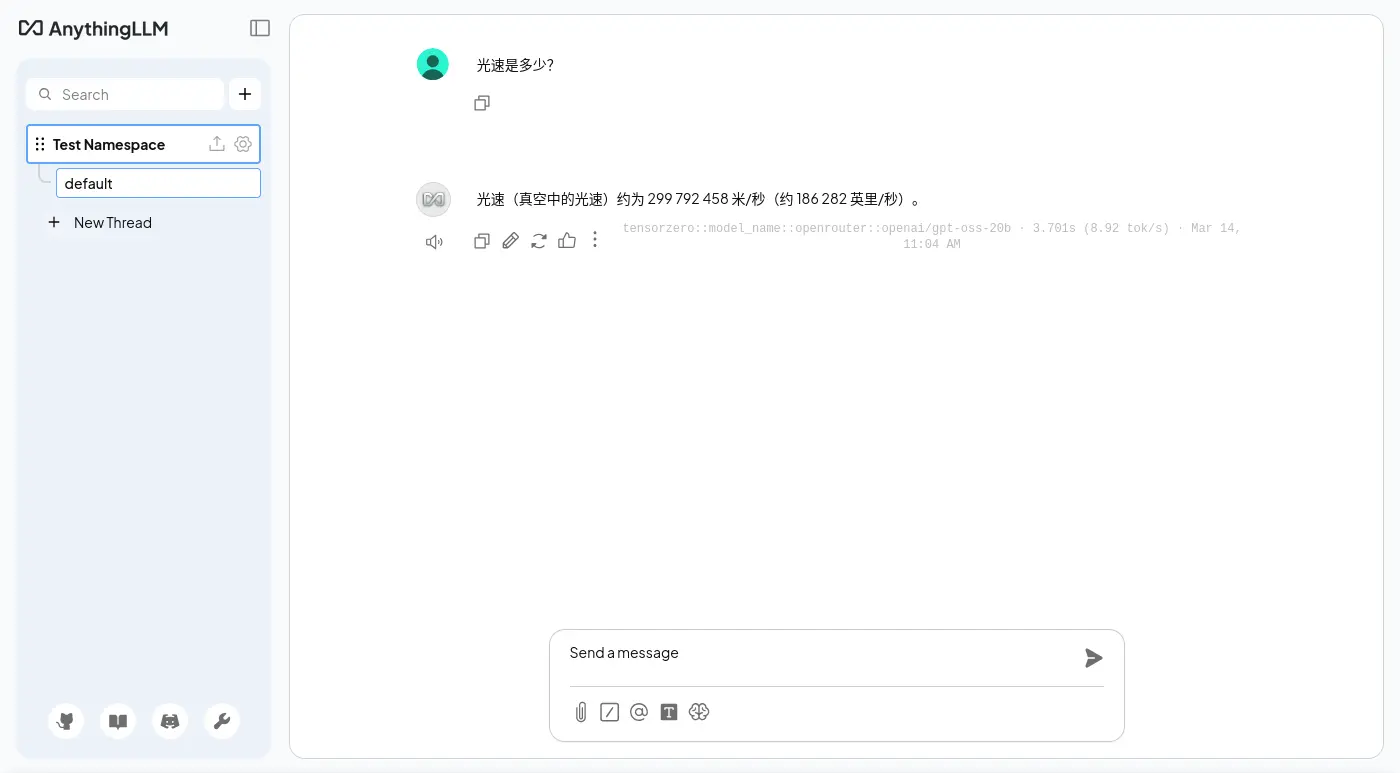Create new workspace with plus button
This screenshot has height=773, width=1400.
[x=245, y=95]
